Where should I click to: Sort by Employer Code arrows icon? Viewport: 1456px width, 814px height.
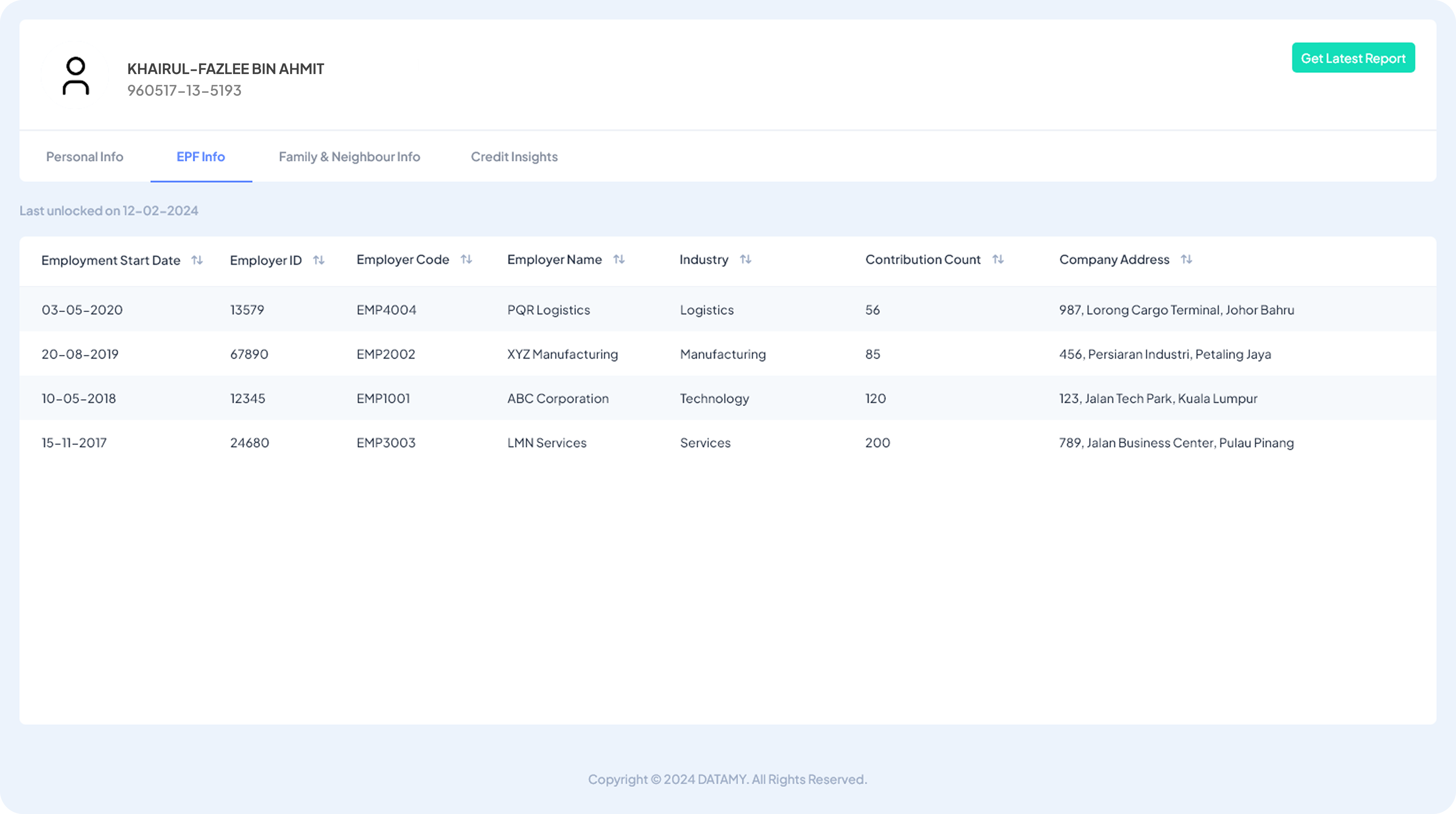(x=466, y=260)
